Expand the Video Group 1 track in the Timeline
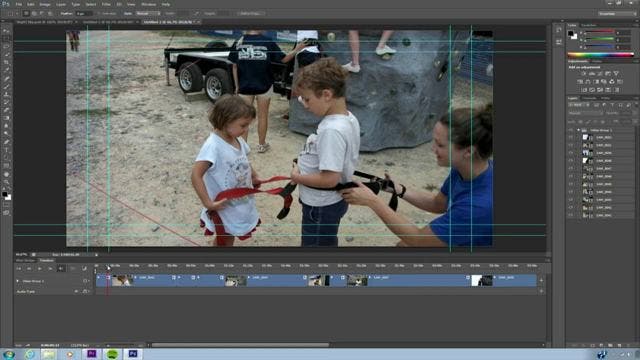 (18, 281)
